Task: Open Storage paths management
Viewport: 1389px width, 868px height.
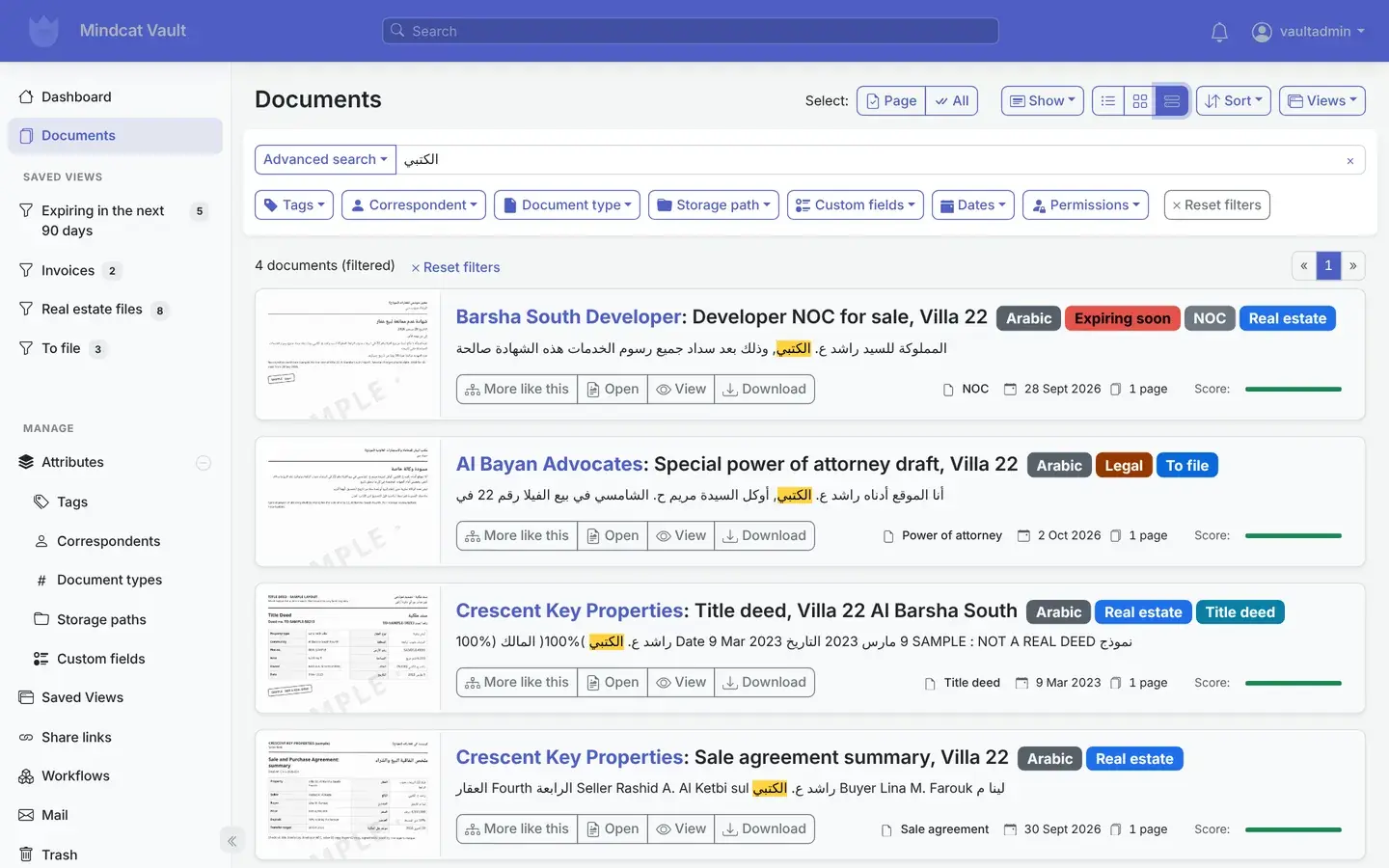Action: pos(101,619)
